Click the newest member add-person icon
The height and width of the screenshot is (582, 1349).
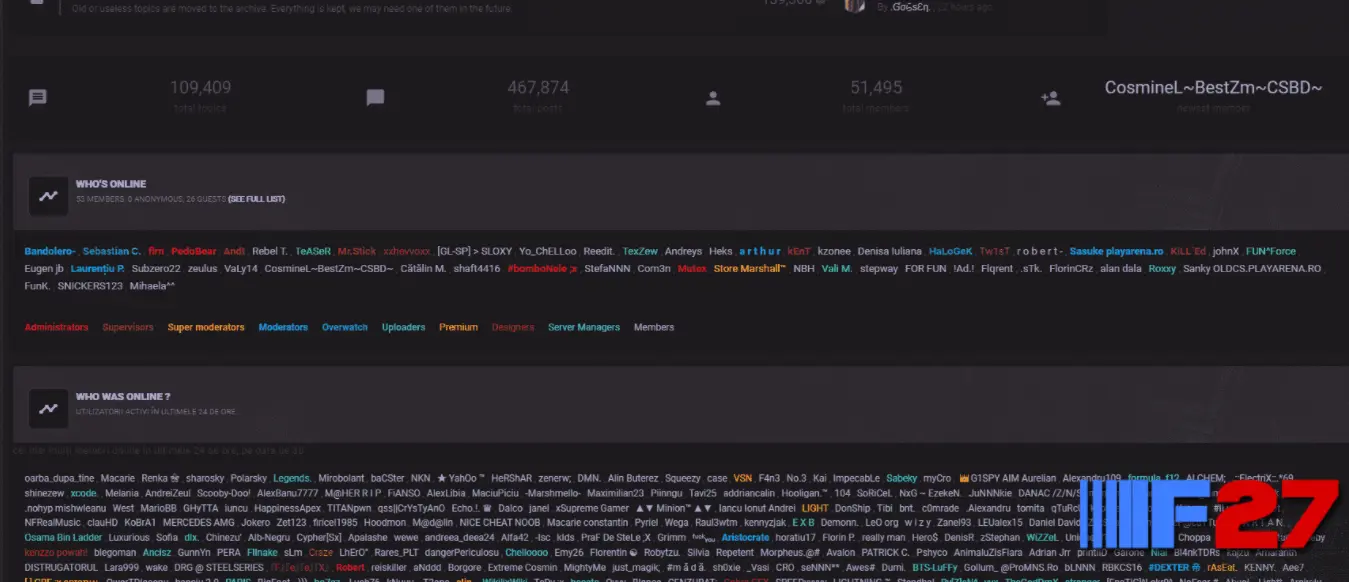coord(1050,98)
